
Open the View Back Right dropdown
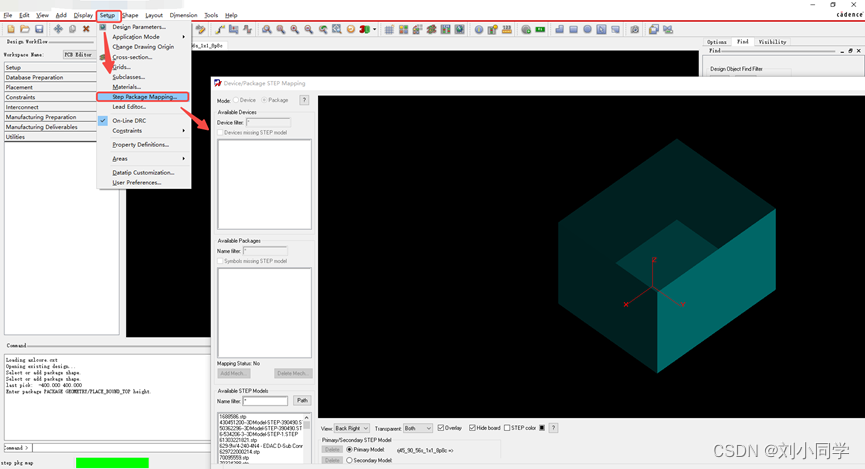[x=351, y=428]
